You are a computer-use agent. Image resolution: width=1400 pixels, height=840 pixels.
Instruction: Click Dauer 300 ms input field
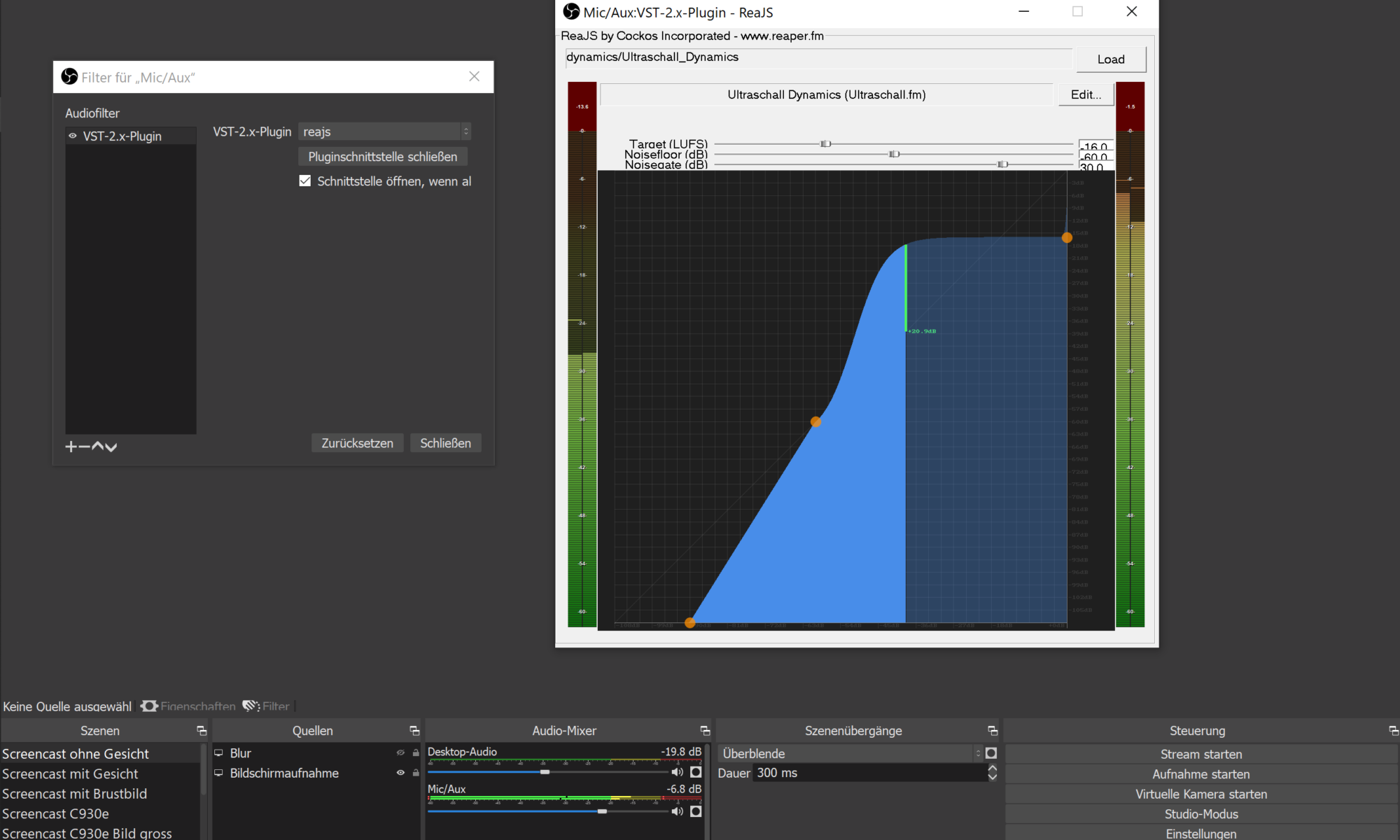(x=869, y=773)
